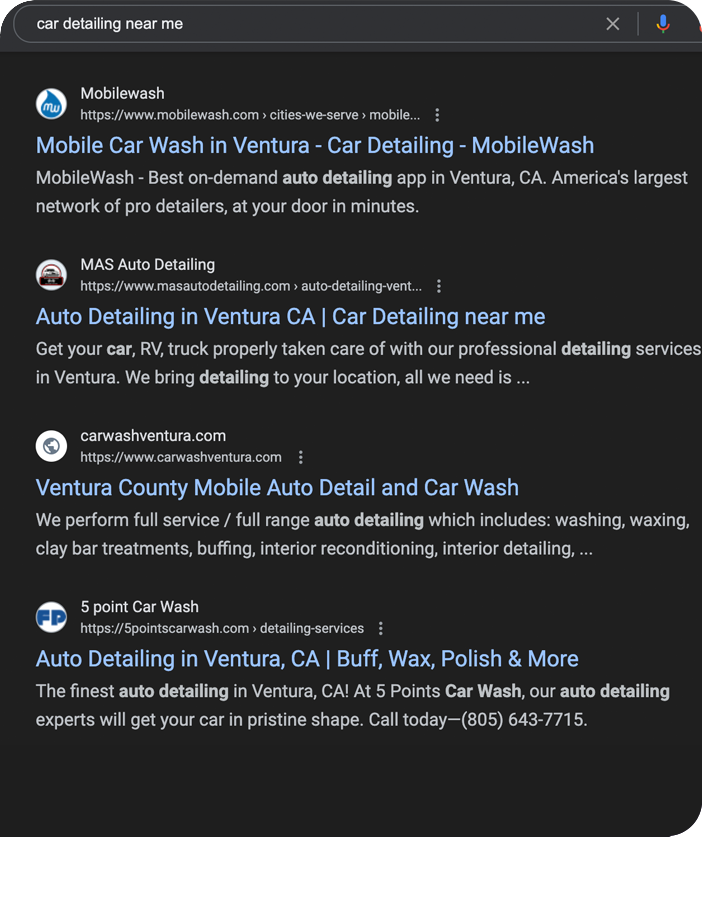
Task: Click the MAS Auto Detailing favicon
Action: point(51,275)
